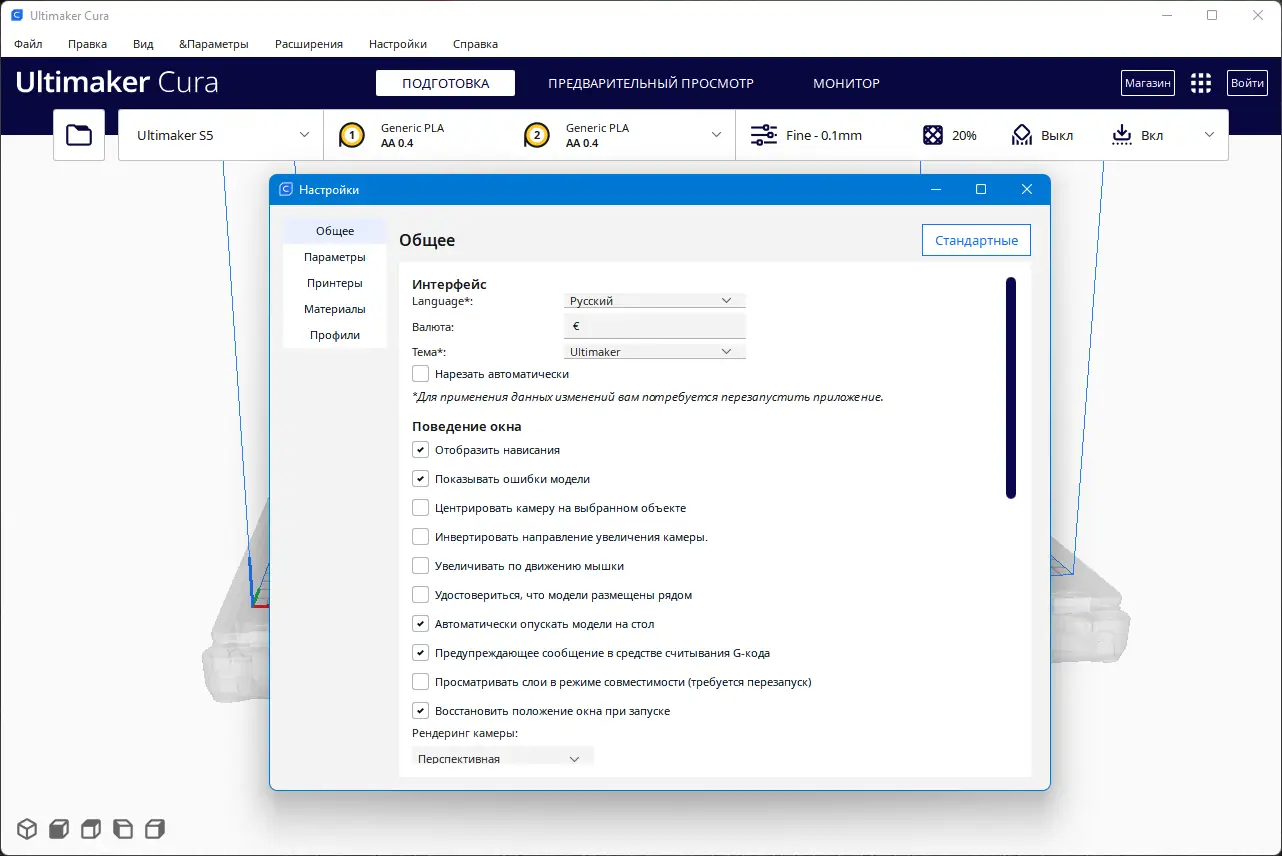Select Параметры settings category
The height and width of the screenshot is (856, 1282).
(x=335, y=257)
